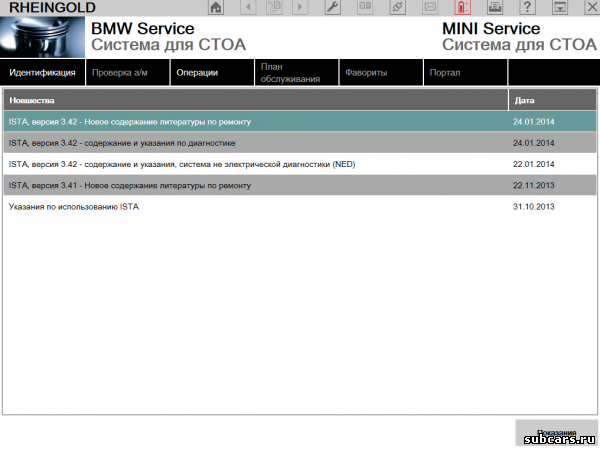Click the piston logo image
The width and height of the screenshot is (600, 449).
42,37
